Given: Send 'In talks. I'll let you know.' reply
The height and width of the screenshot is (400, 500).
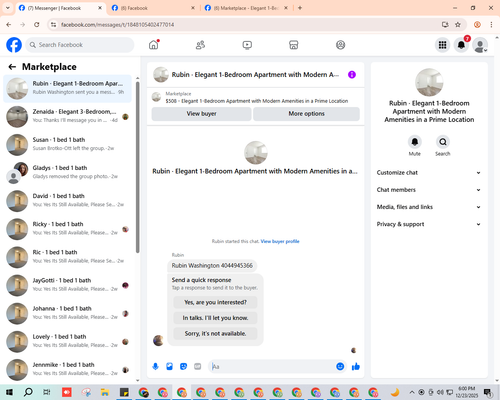Looking at the screenshot, I should 215,318.
